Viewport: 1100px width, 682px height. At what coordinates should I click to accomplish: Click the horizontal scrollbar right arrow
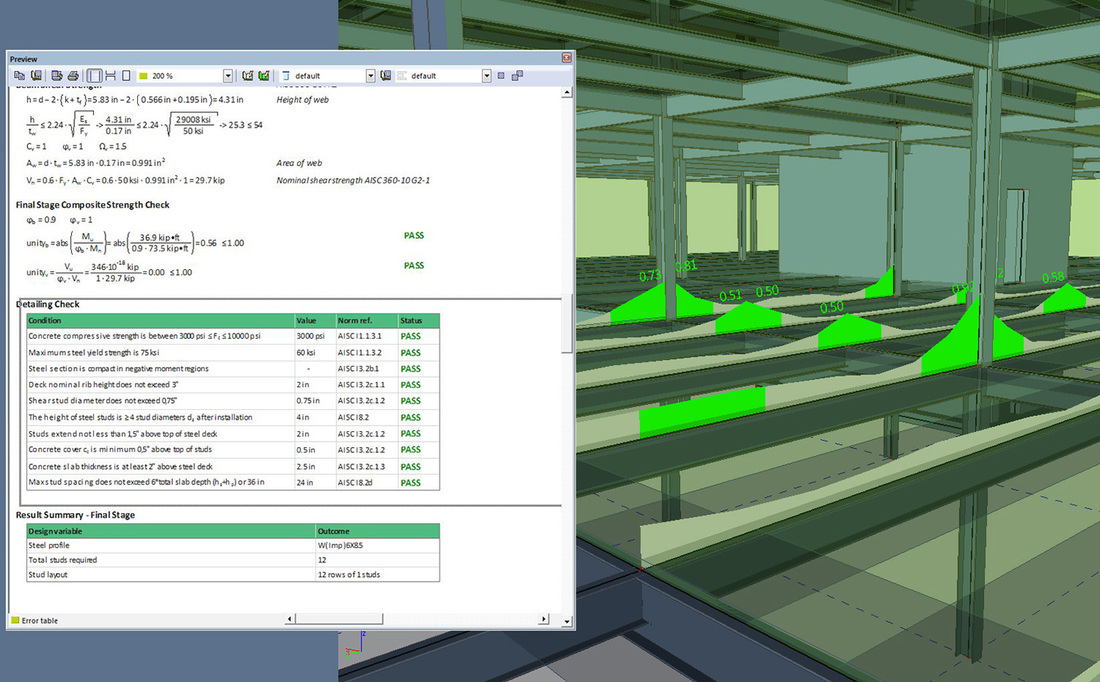[544, 619]
